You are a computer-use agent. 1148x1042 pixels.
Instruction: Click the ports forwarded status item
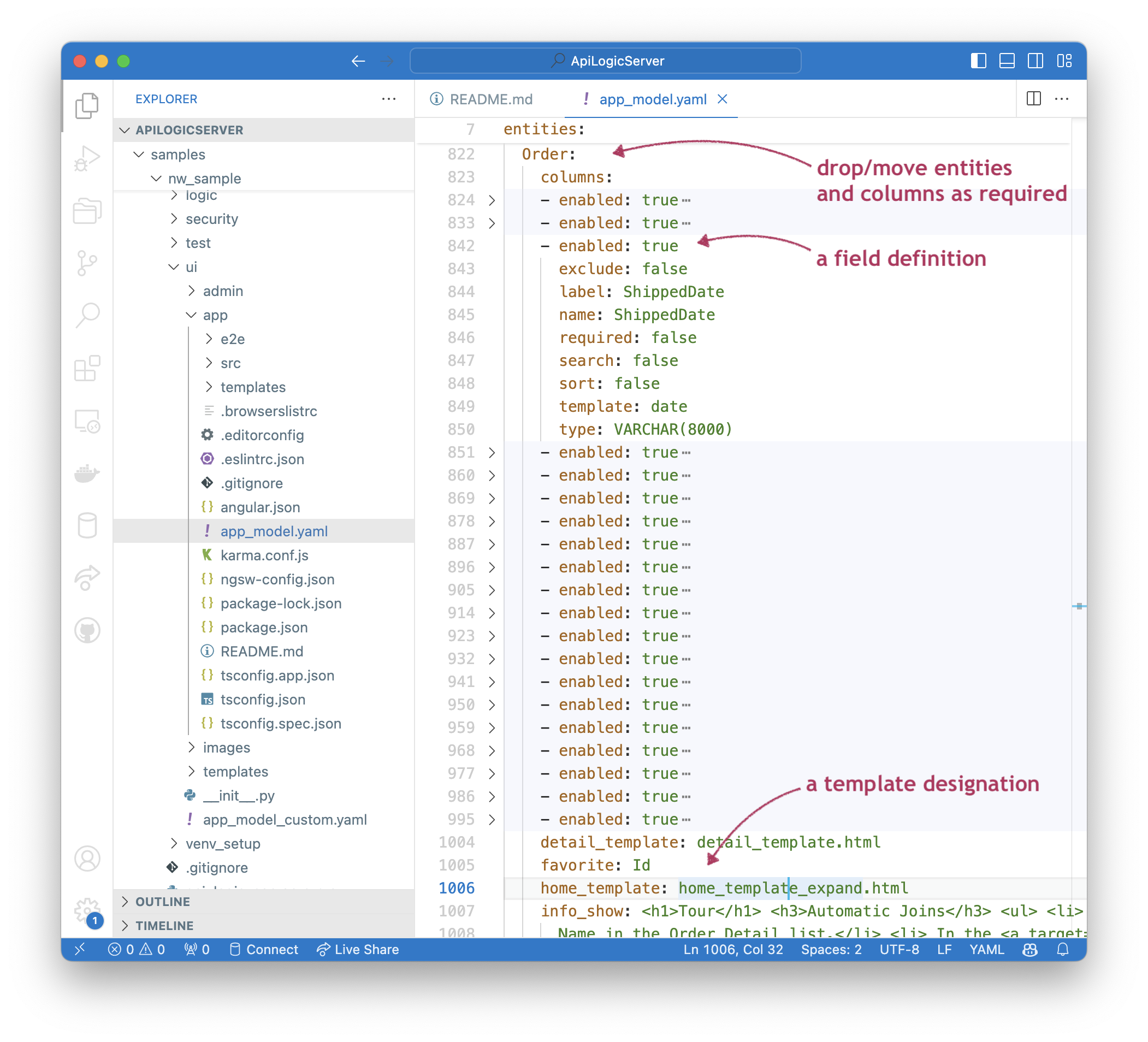197,949
